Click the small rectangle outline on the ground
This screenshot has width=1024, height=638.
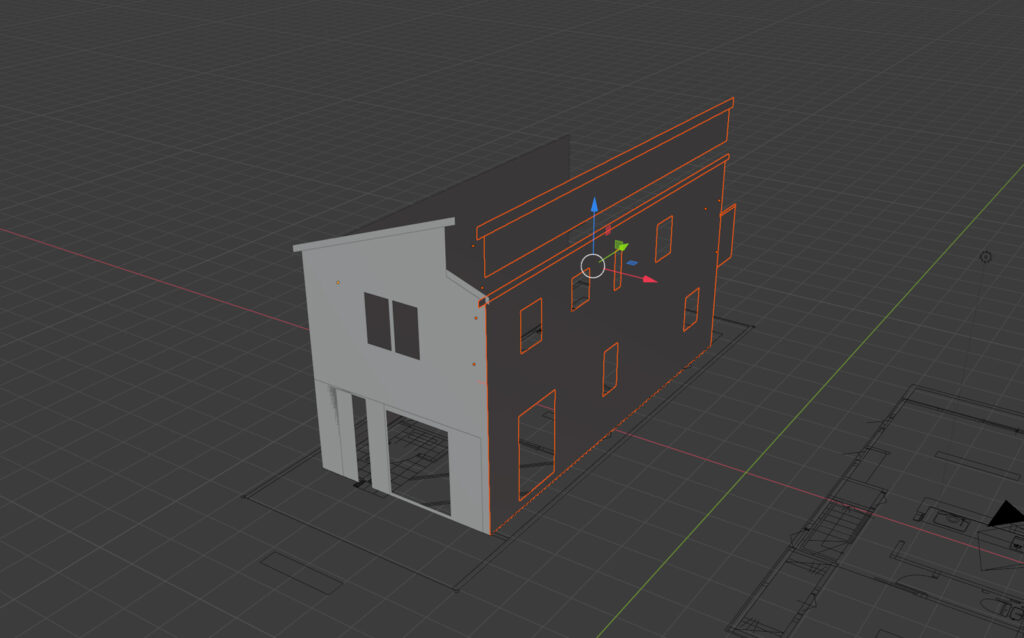click(301, 572)
